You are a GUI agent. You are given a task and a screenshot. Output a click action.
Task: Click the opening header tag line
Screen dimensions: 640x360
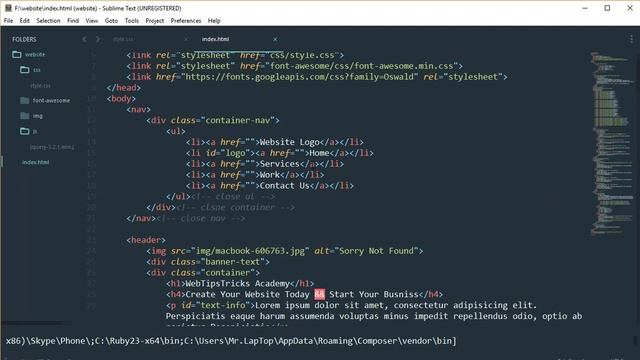(146, 240)
